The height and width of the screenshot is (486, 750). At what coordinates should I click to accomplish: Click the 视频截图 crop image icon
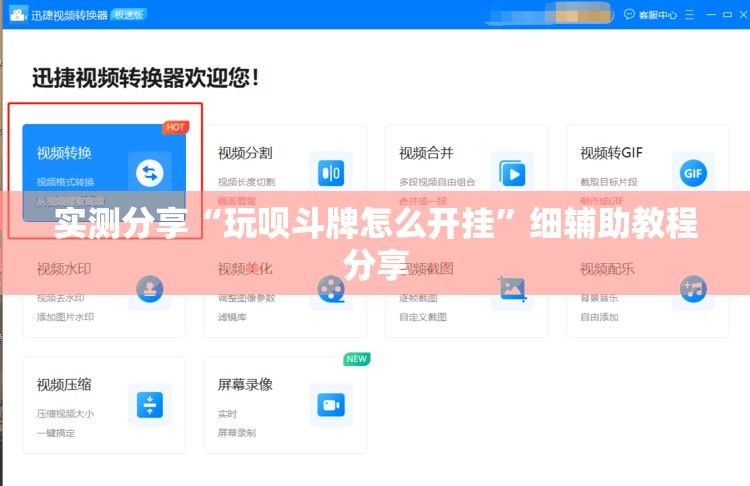coord(512,289)
